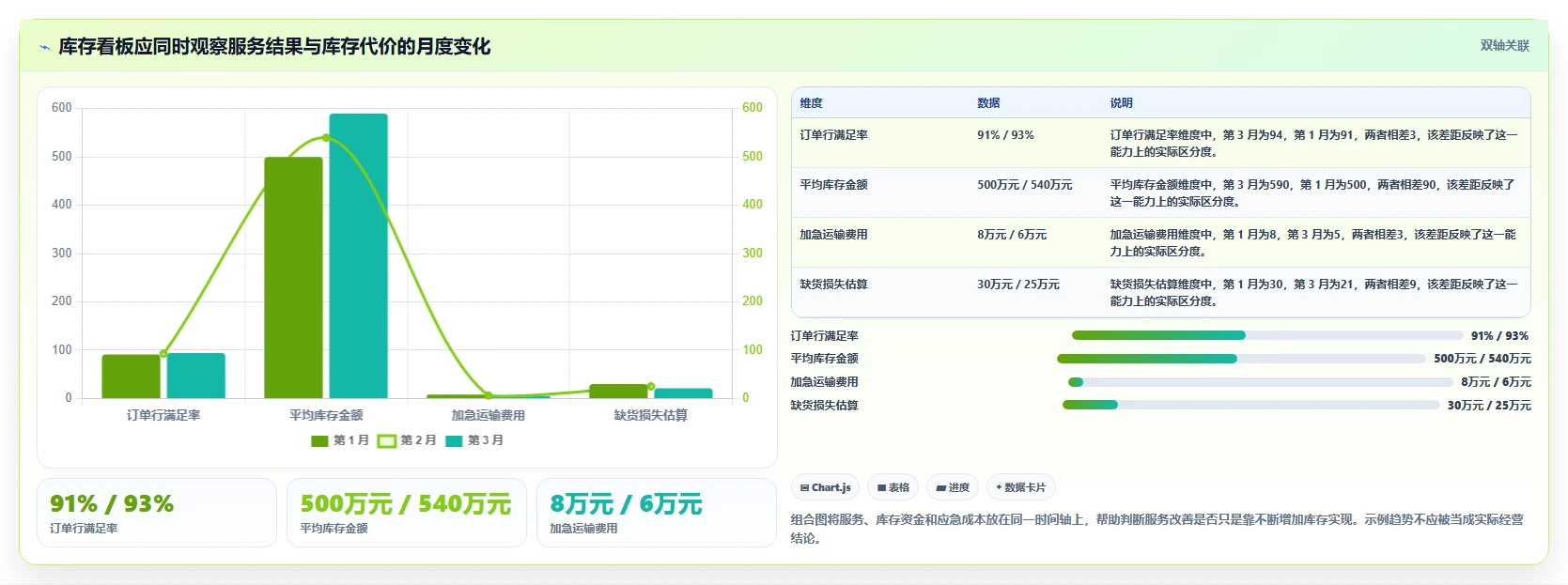The image size is (1568, 585).
Task: Select the Chart.js tag
Action: (x=826, y=487)
